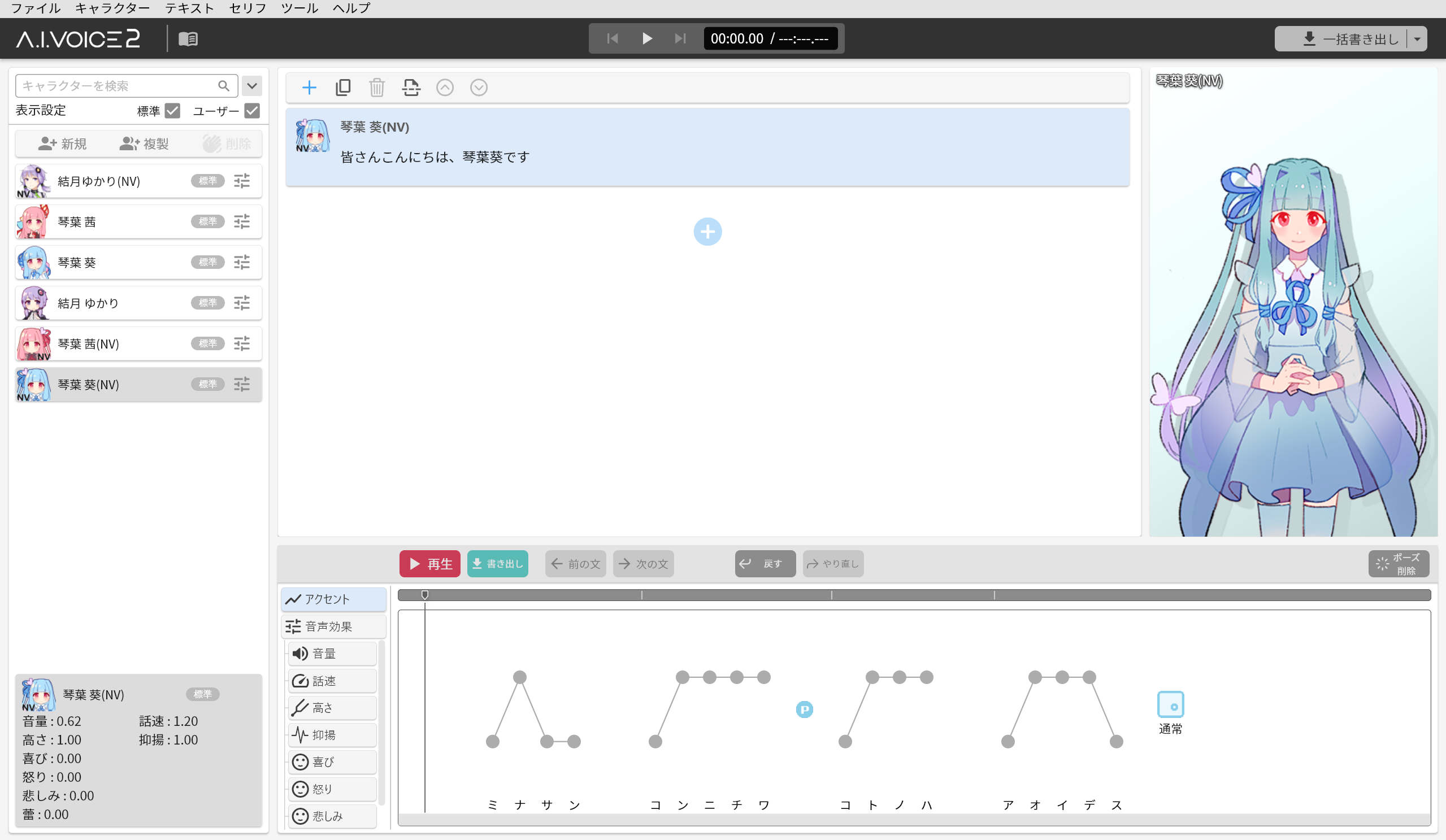This screenshot has height=840, width=1446.
Task: Click the 話速 speed slider item
Action: [332, 681]
